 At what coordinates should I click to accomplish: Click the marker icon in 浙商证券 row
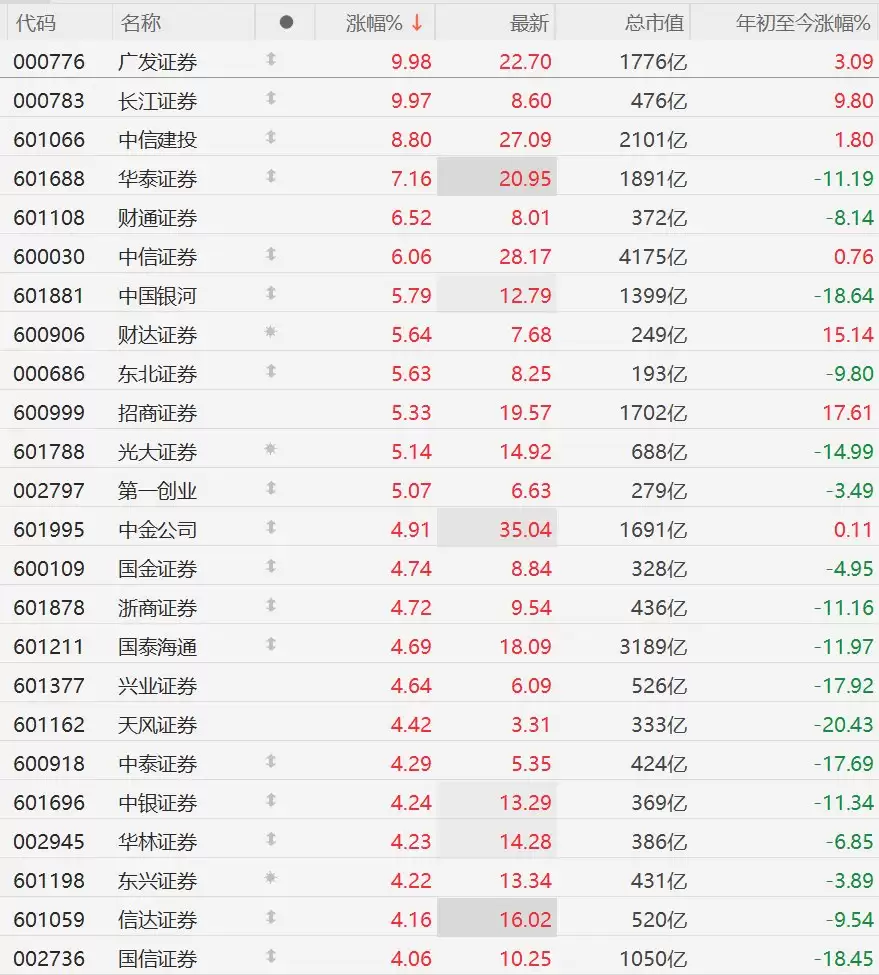click(270, 605)
